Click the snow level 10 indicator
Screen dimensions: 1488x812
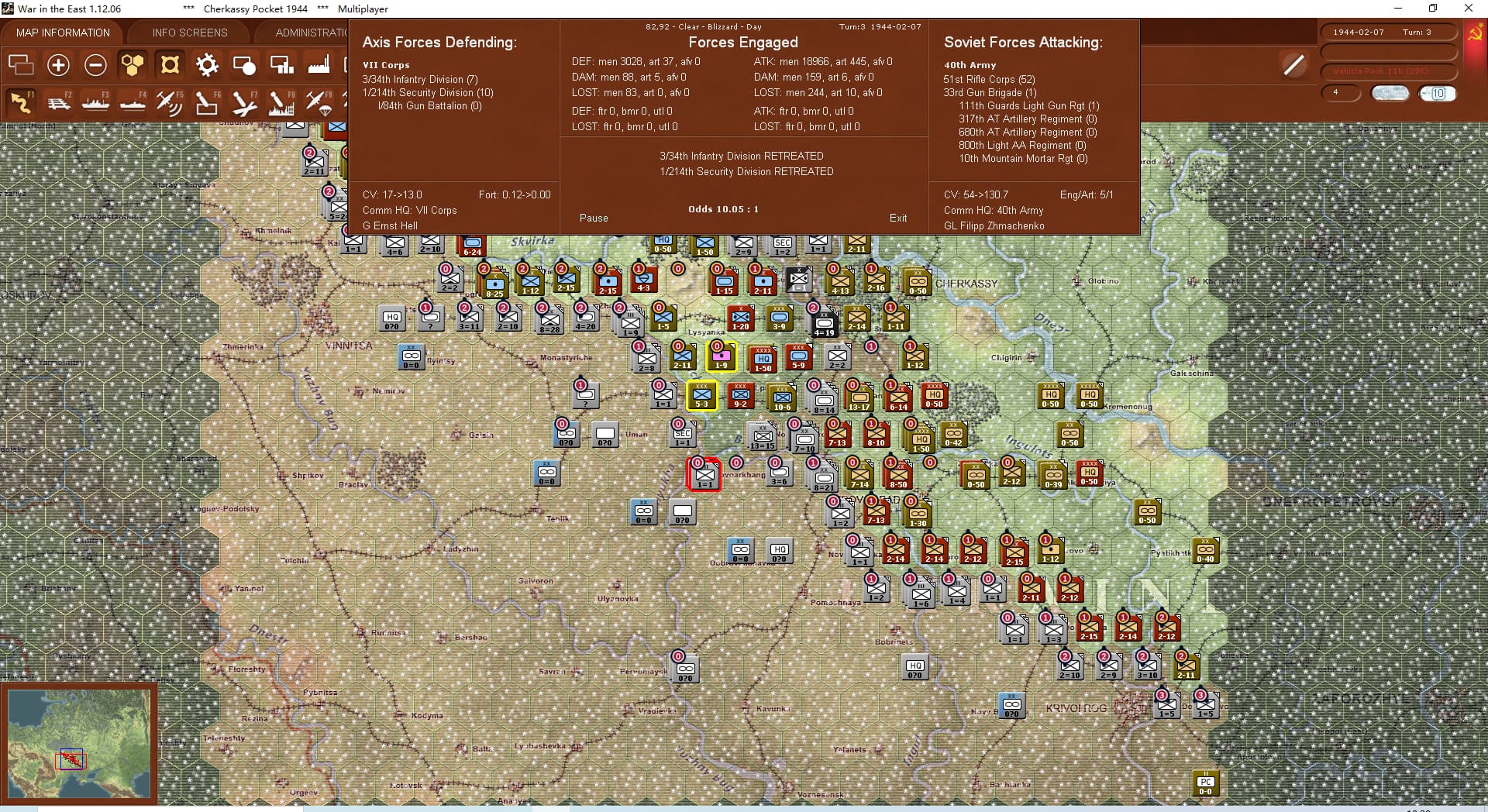pyautogui.click(x=1438, y=93)
